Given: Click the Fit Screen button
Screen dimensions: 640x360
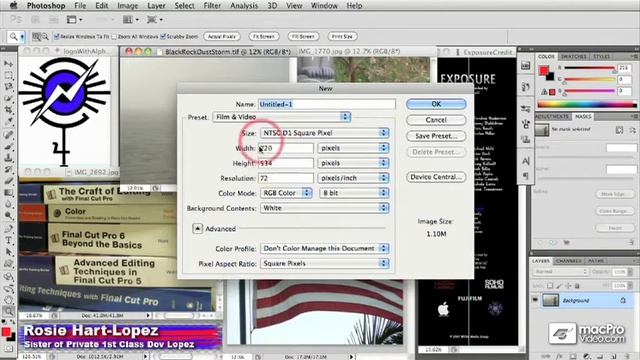Looking at the screenshot, I should 264,36.
